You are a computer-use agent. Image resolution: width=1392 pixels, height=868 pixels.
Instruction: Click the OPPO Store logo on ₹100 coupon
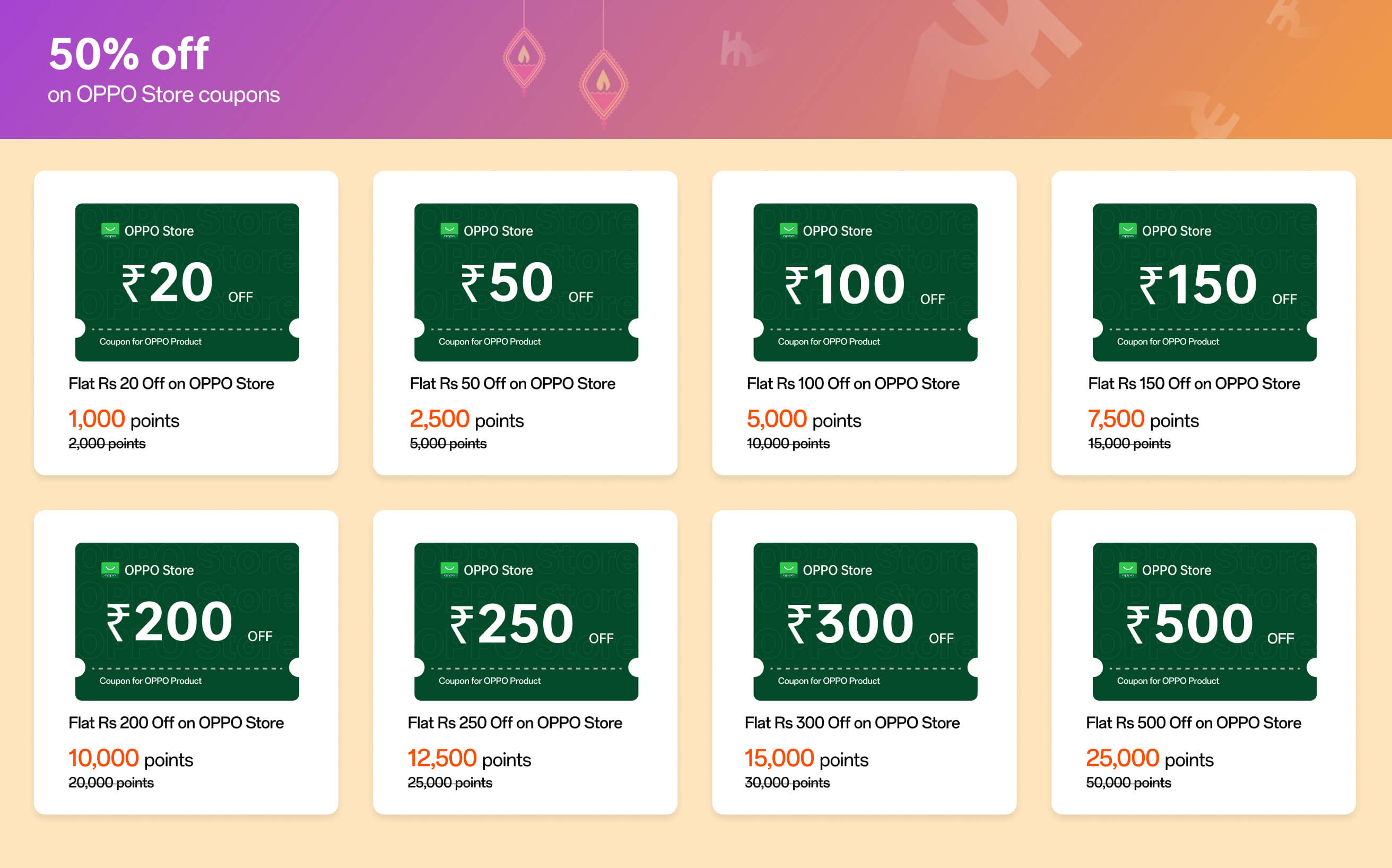[x=789, y=230]
